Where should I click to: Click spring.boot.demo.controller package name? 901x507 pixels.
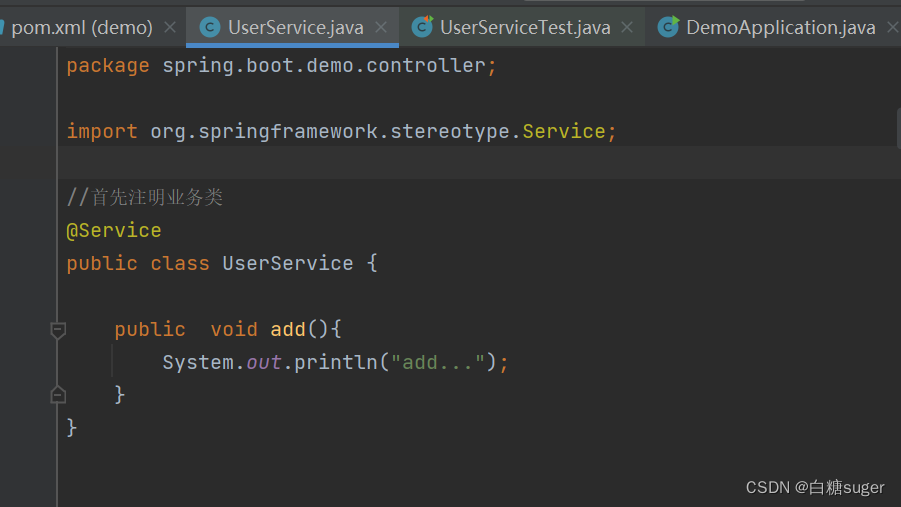pos(324,66)
